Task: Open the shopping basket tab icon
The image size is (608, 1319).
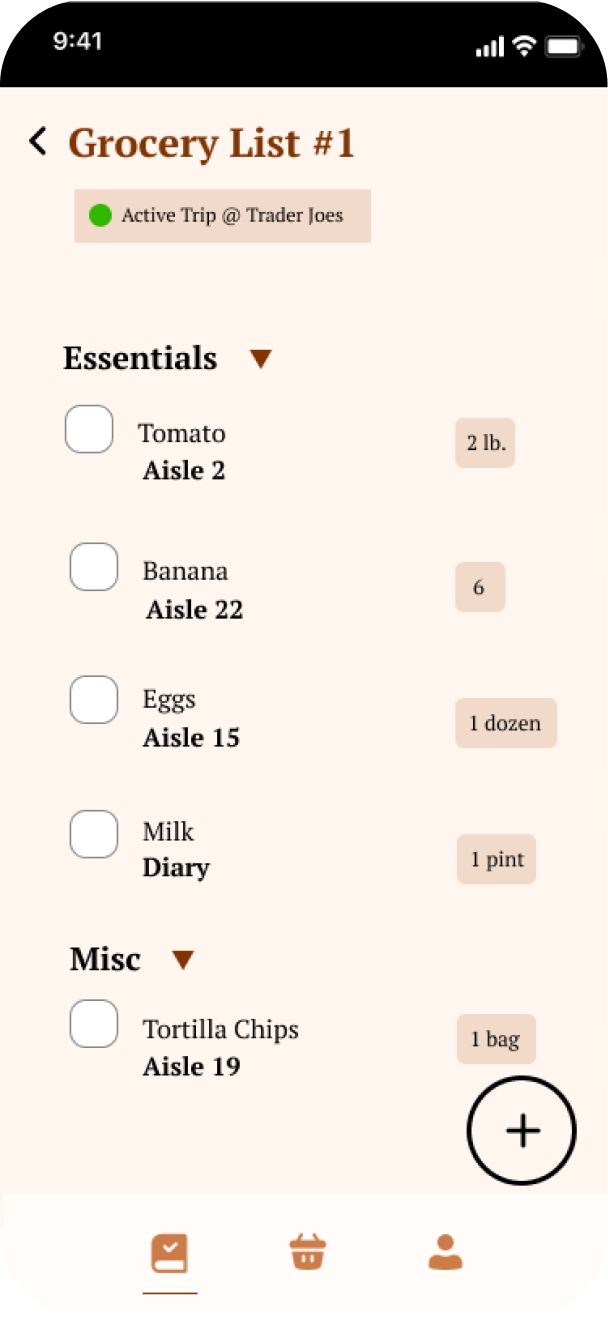Action: coord(308,1252)
